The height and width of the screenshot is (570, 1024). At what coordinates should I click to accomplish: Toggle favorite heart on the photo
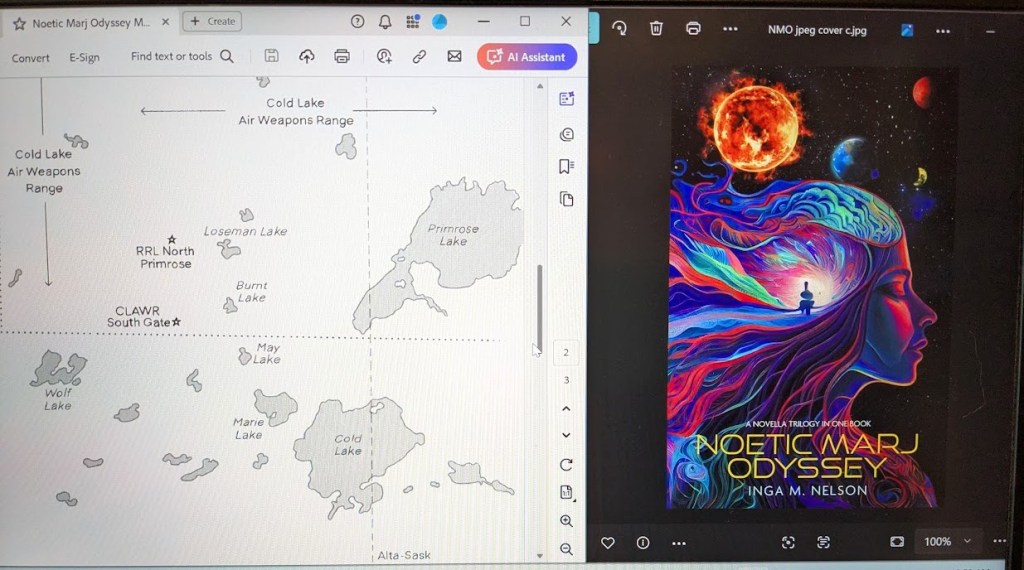tap(607, 542)
